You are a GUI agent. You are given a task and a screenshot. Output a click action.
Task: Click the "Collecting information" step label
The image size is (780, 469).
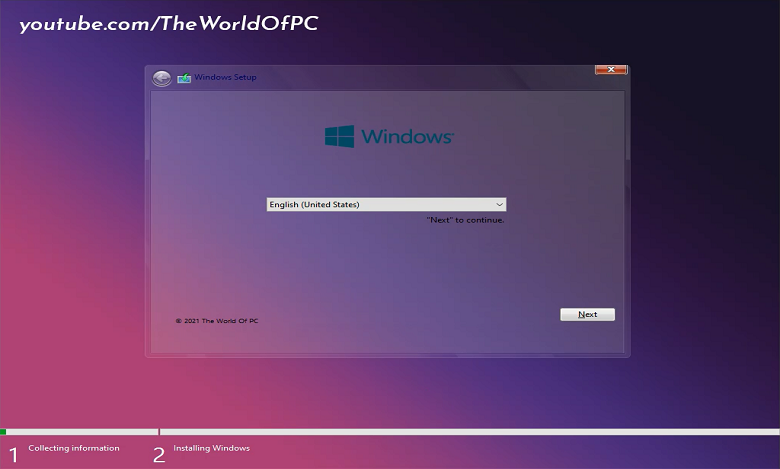[74, 448]
